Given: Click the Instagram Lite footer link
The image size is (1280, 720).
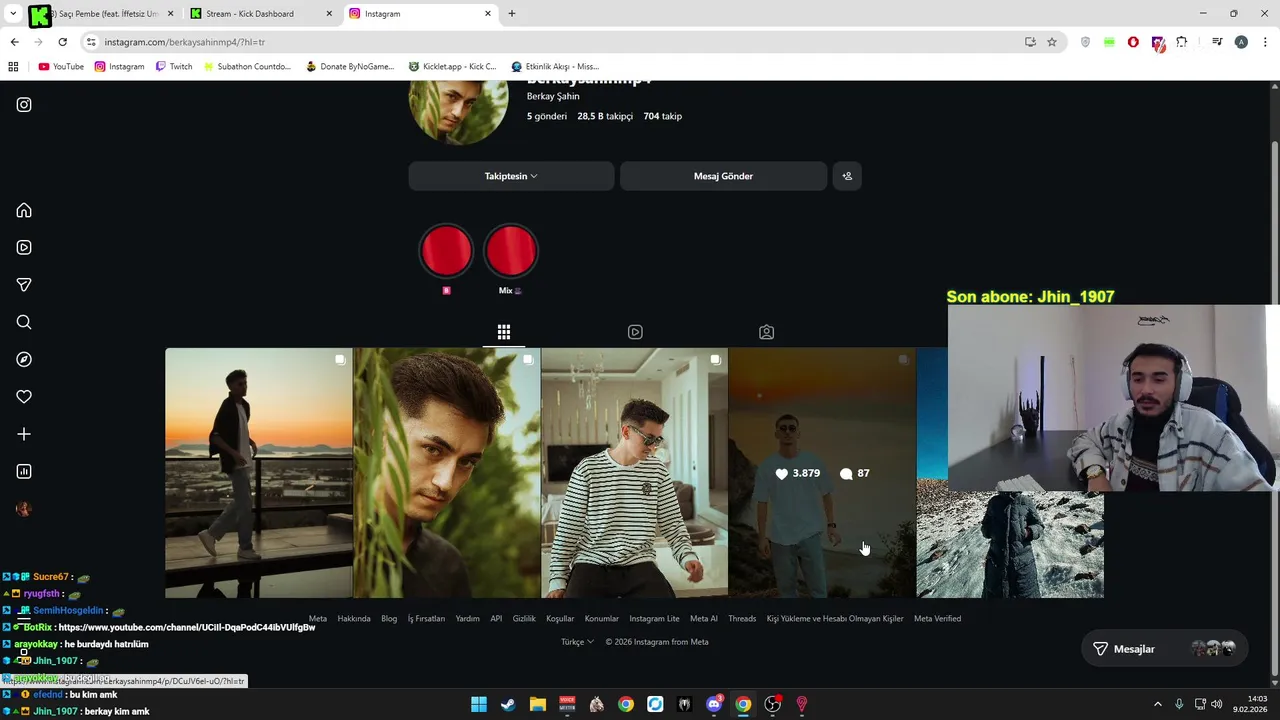Looking at the screenshot, I should (x=654, y=618).
